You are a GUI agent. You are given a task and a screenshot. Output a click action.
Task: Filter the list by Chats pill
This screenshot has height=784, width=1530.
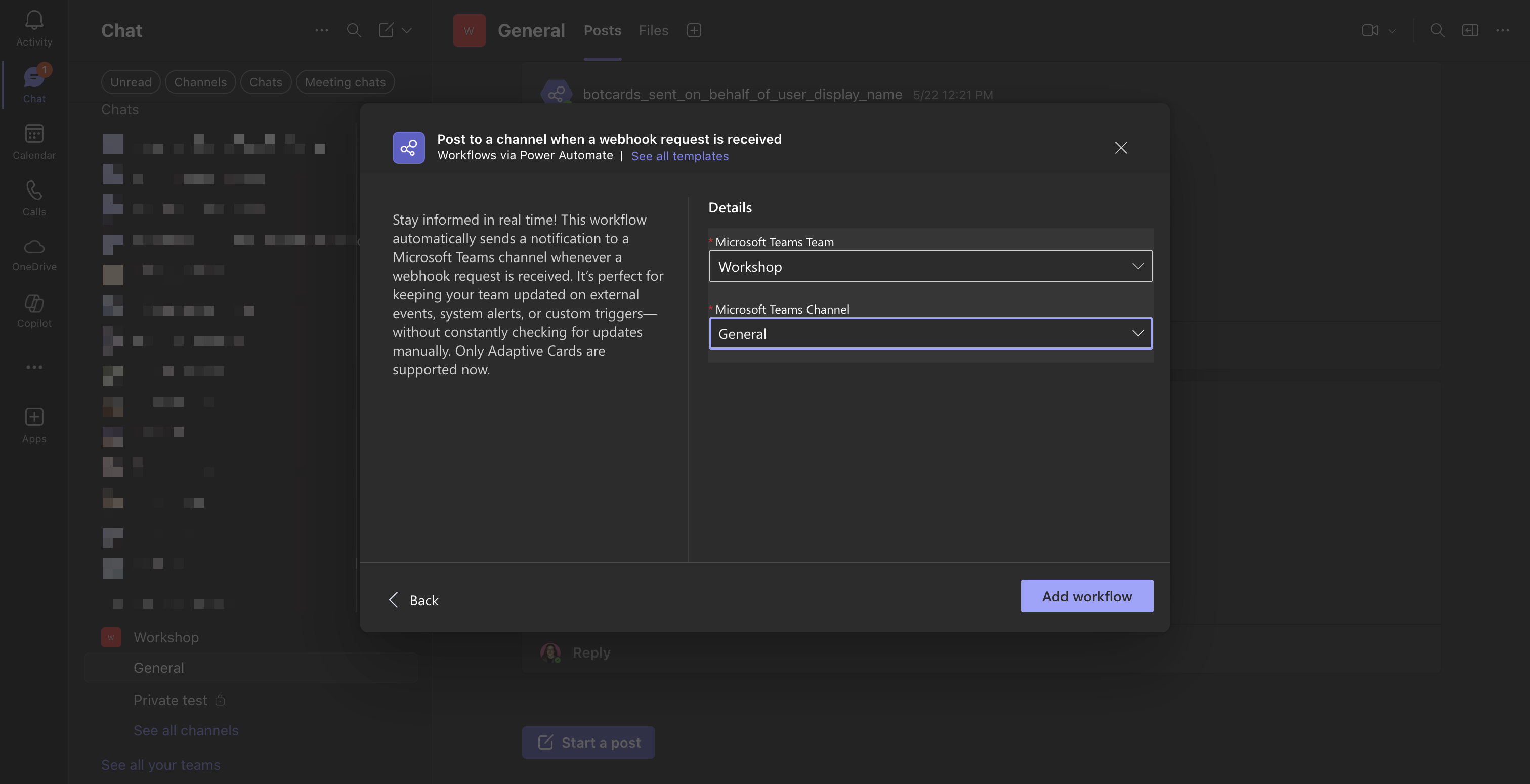tap(266, 82)
